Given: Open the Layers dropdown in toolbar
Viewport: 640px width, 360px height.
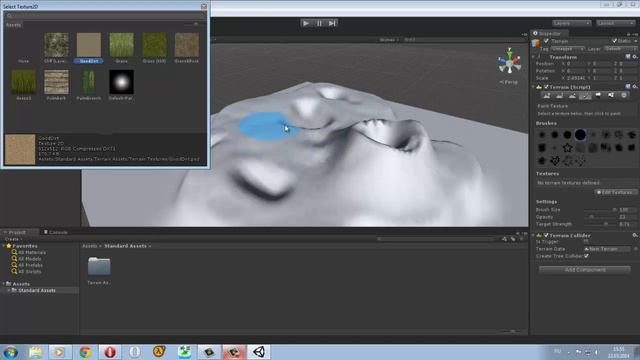Looking at the screenshot, I should pyautogui.click(x=571, y=23).
